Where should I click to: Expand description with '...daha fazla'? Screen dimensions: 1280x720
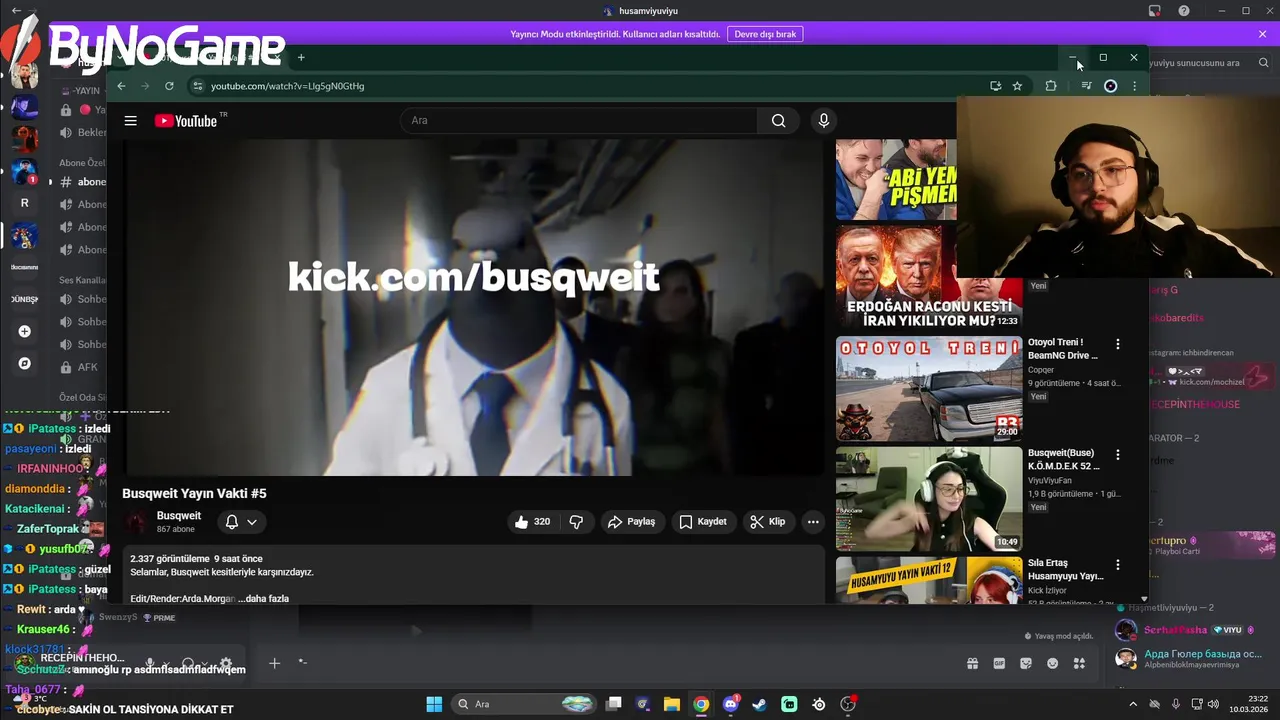264,599
